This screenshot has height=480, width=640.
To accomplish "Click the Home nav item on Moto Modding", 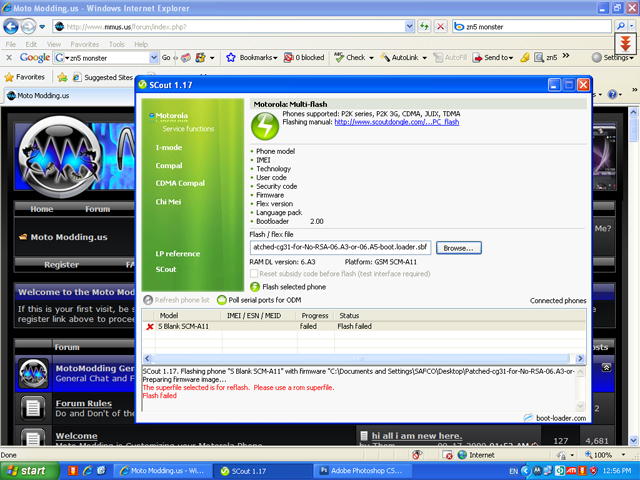I will pos(42,209).
